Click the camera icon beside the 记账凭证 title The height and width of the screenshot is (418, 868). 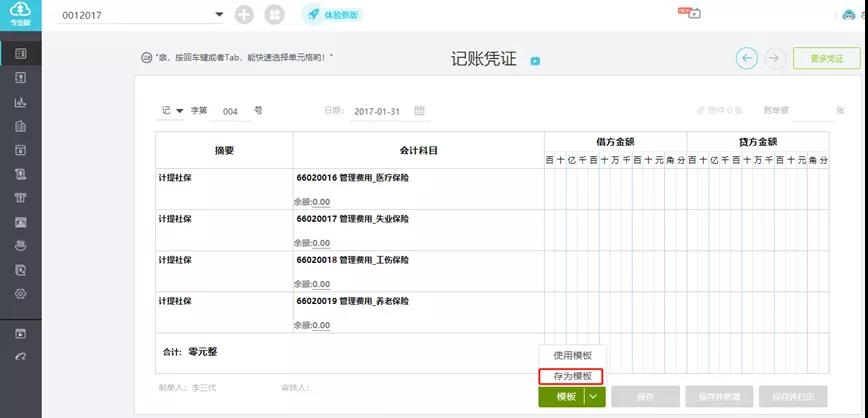(535, 61)
